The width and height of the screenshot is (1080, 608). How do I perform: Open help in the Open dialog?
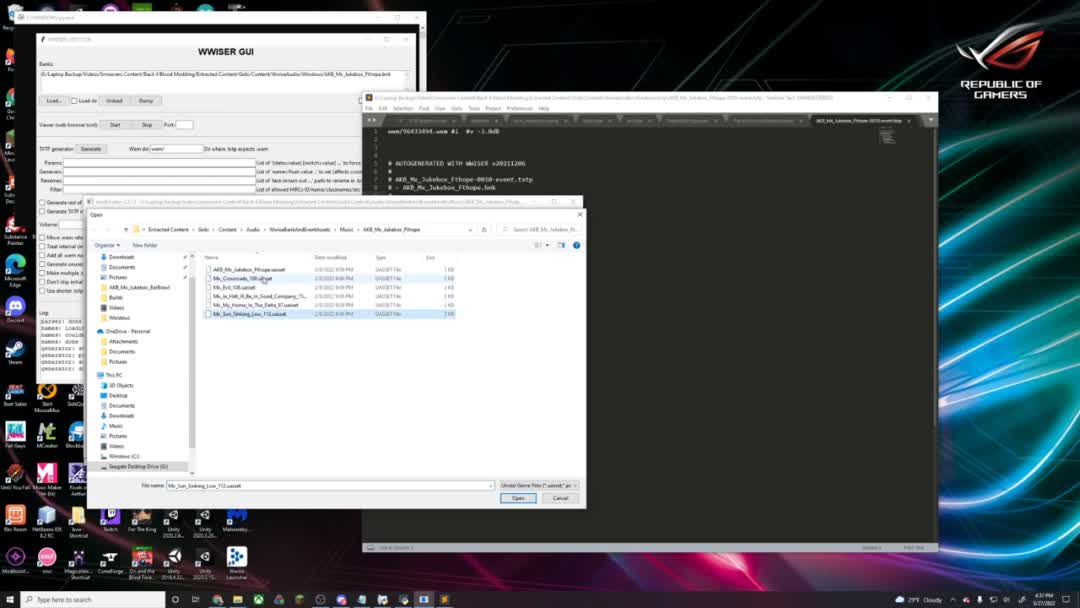[577, 245]
